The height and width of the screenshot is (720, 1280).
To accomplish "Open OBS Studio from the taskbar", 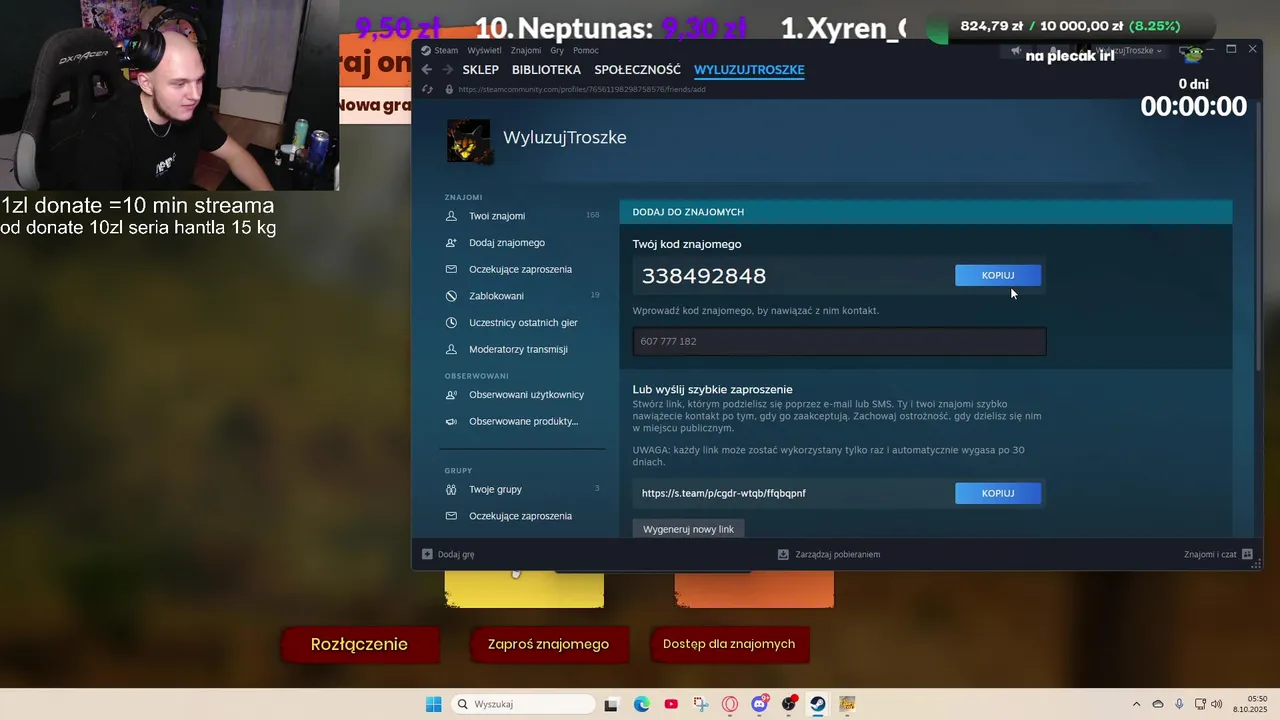I will tap(789, 704).
